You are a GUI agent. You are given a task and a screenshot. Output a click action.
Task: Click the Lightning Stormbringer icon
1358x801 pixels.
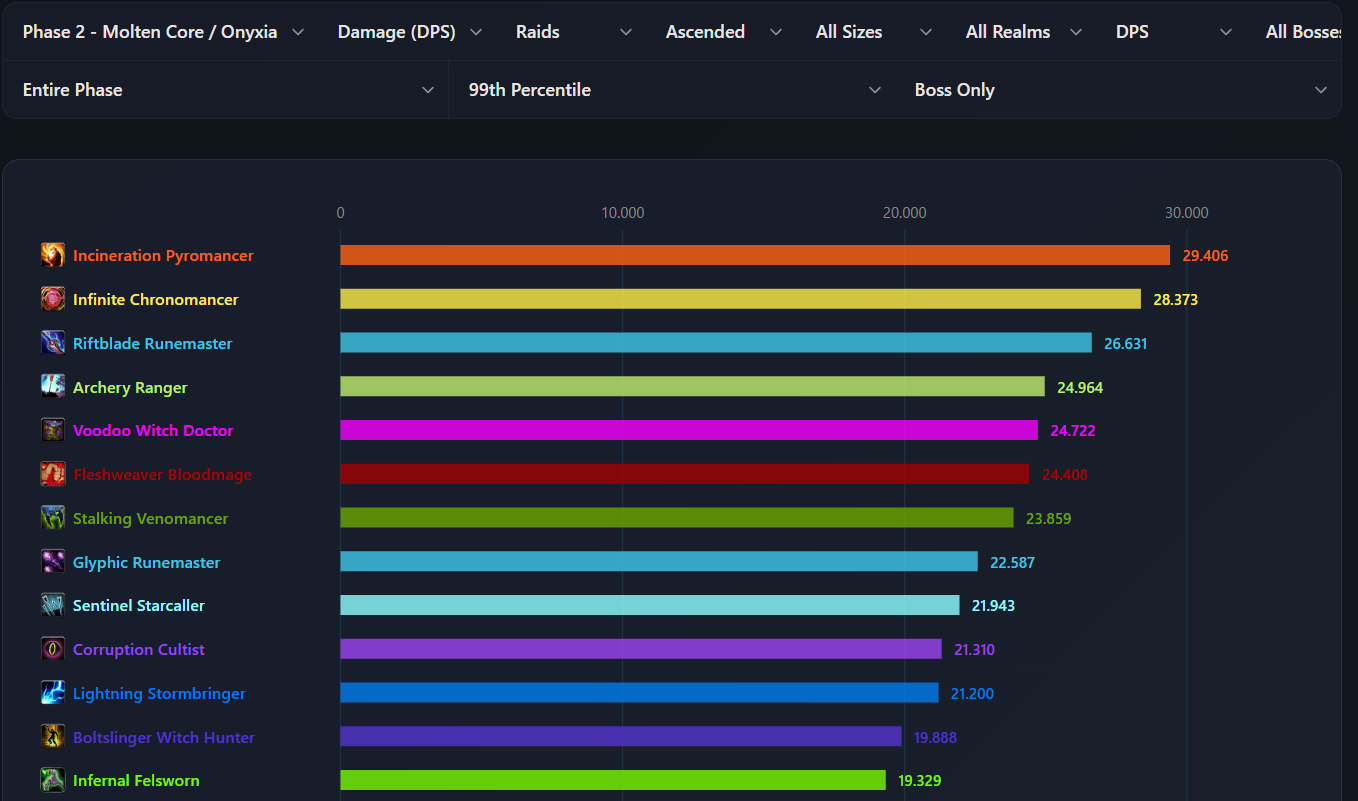53,693
